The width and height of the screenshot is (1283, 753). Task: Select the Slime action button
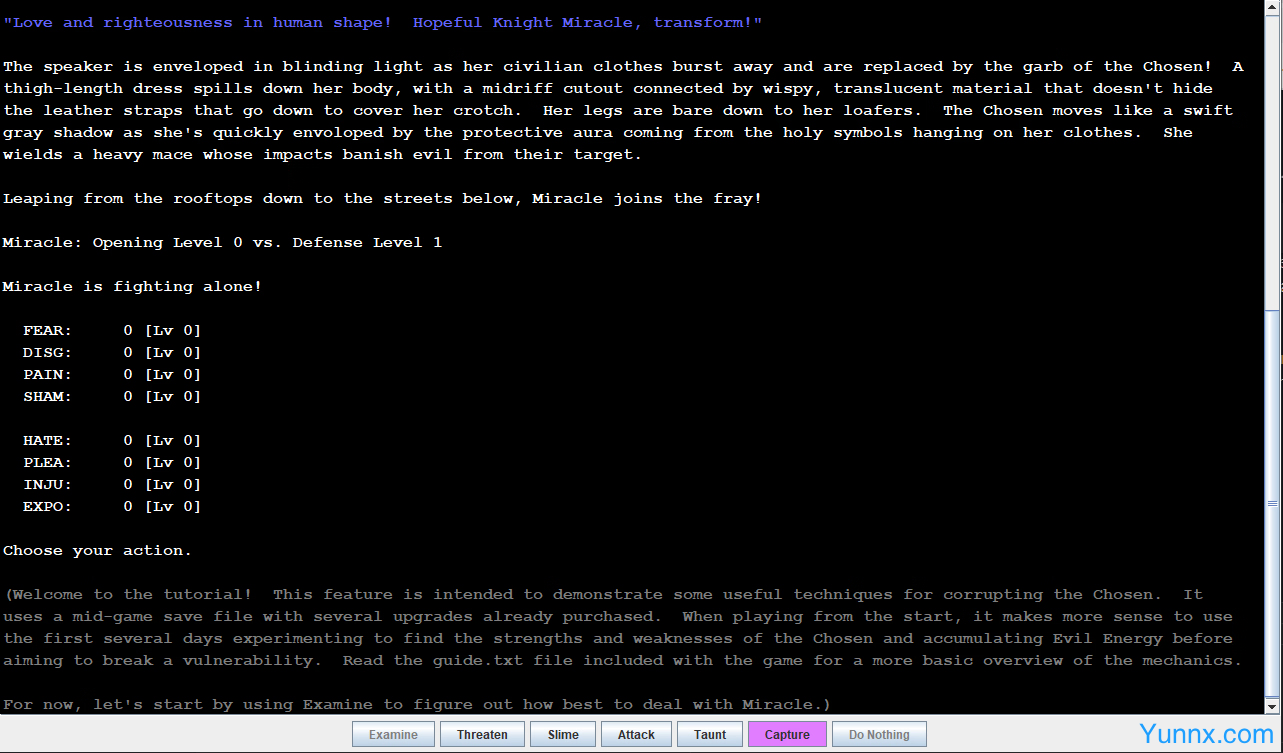(563, 735)
